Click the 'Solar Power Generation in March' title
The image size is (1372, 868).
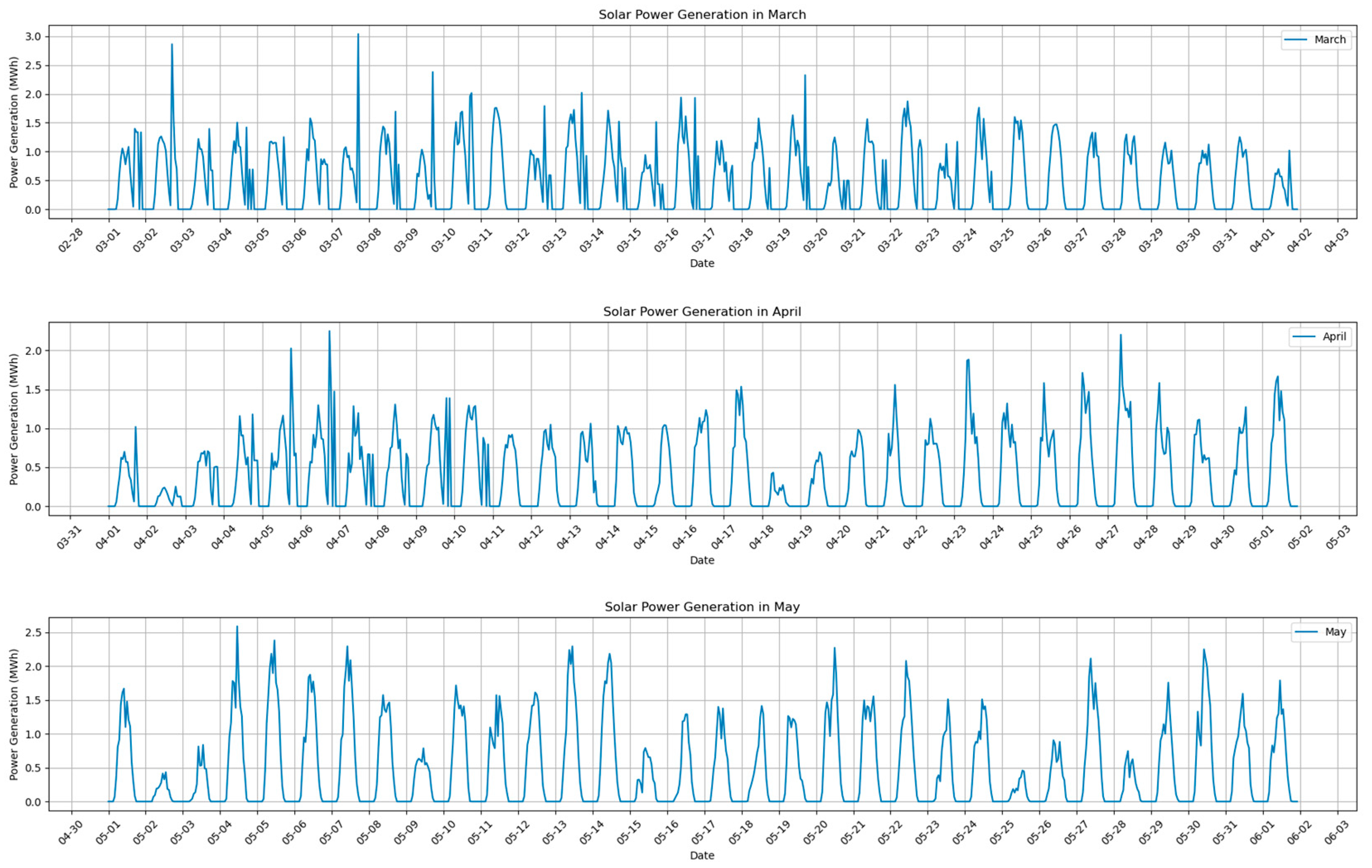tap(702, 15)
